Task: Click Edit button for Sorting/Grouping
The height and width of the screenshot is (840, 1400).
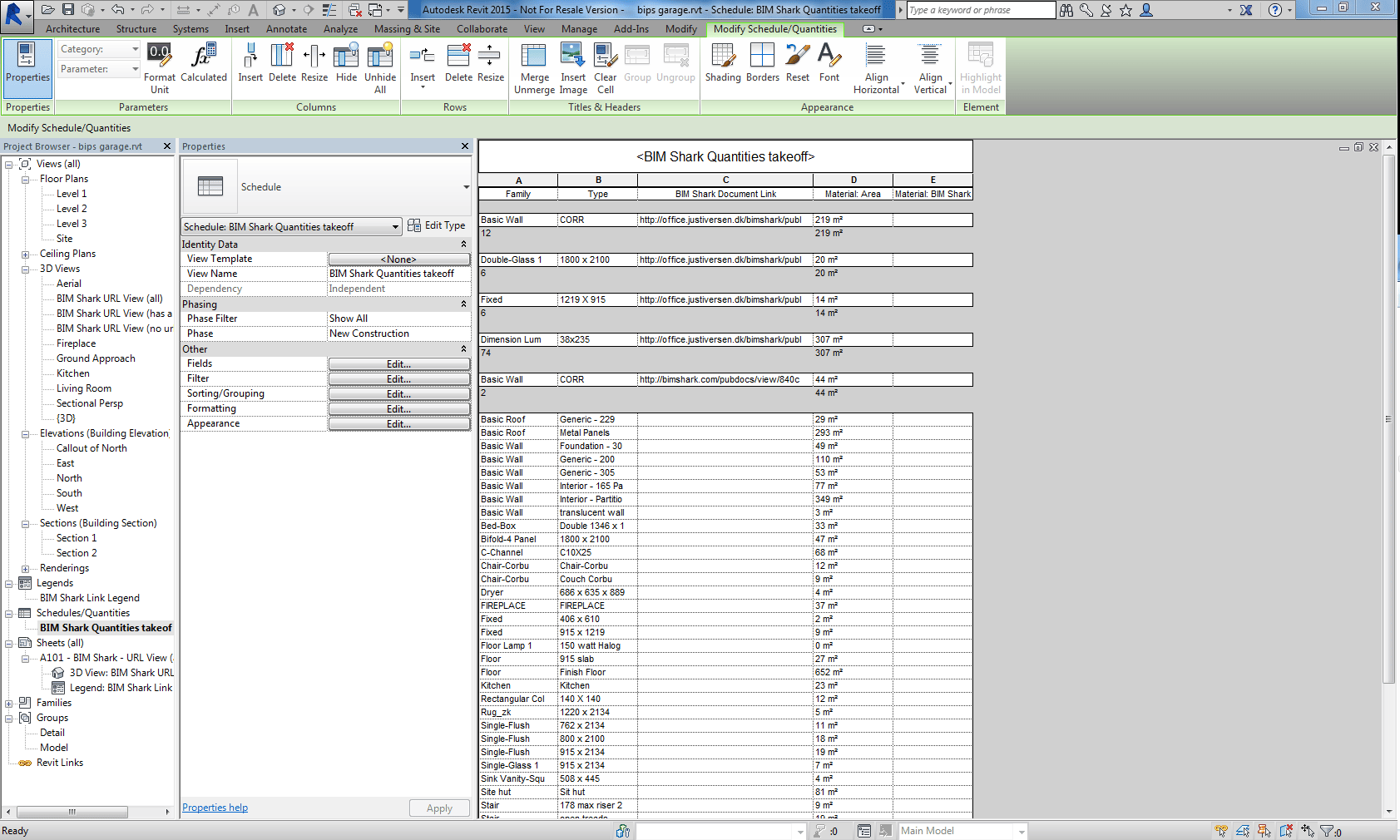Action: [x=399, y=394]
